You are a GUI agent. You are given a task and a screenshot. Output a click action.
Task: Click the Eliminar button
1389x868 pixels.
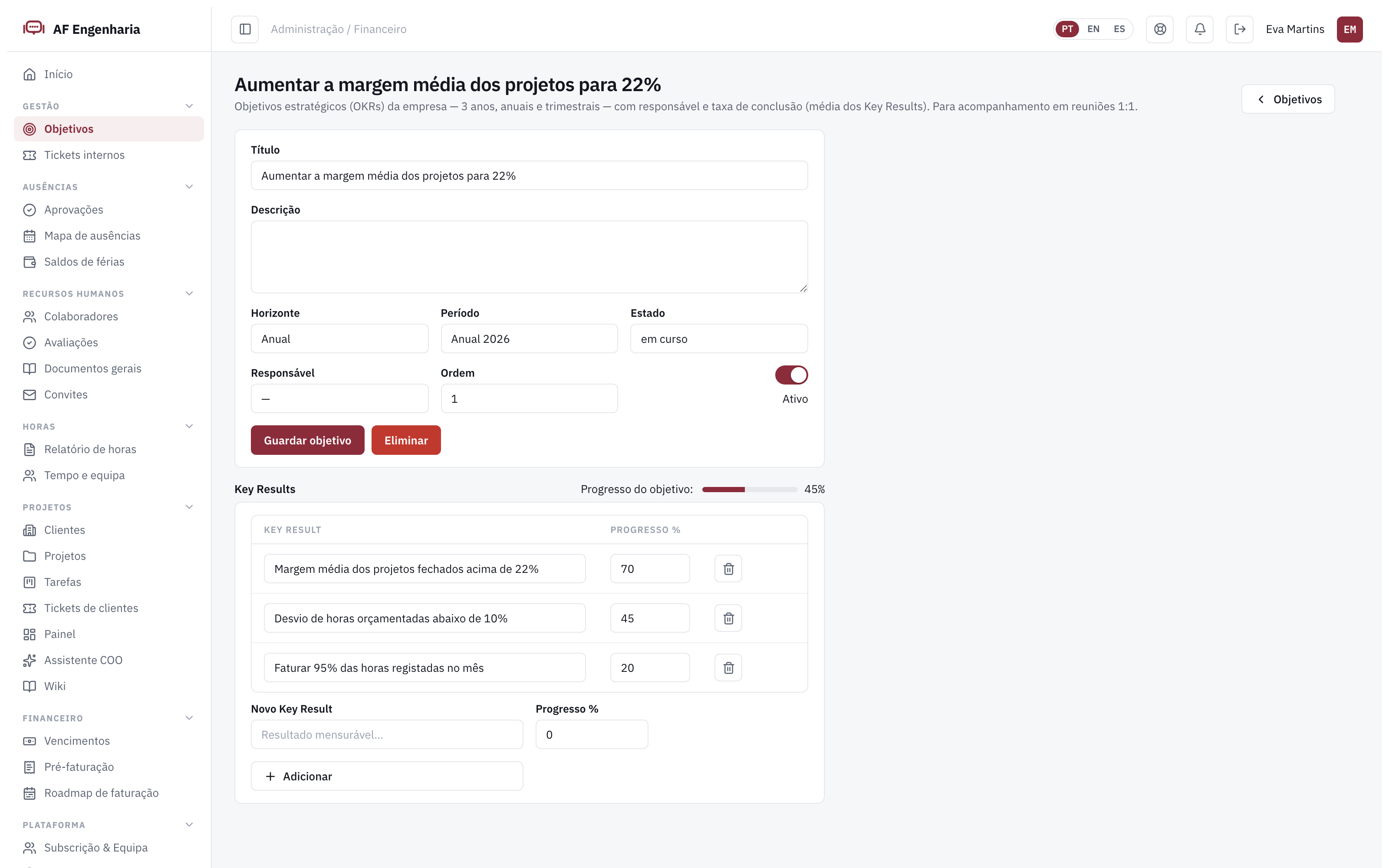tap(406, 441)
